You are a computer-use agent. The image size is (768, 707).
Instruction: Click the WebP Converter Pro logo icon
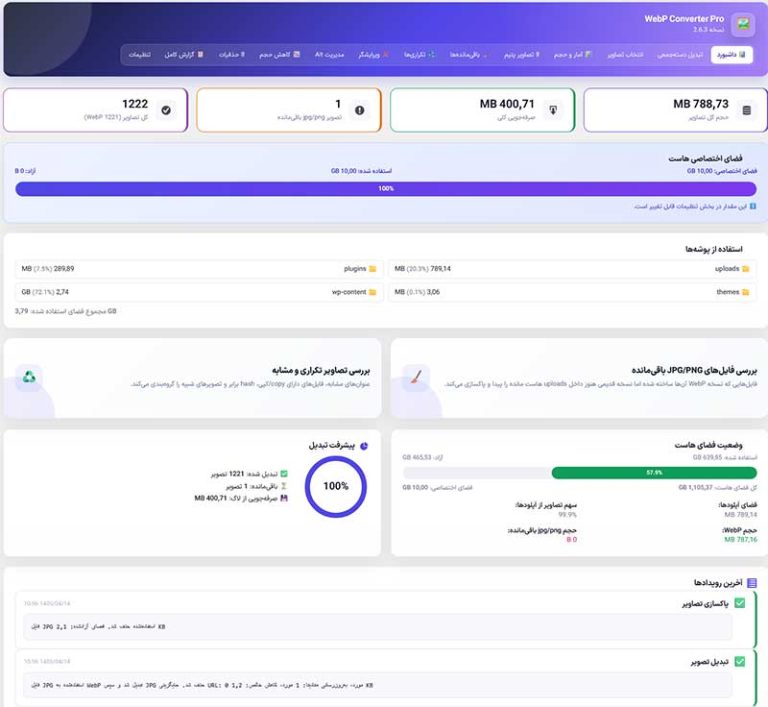click(743, 24)
